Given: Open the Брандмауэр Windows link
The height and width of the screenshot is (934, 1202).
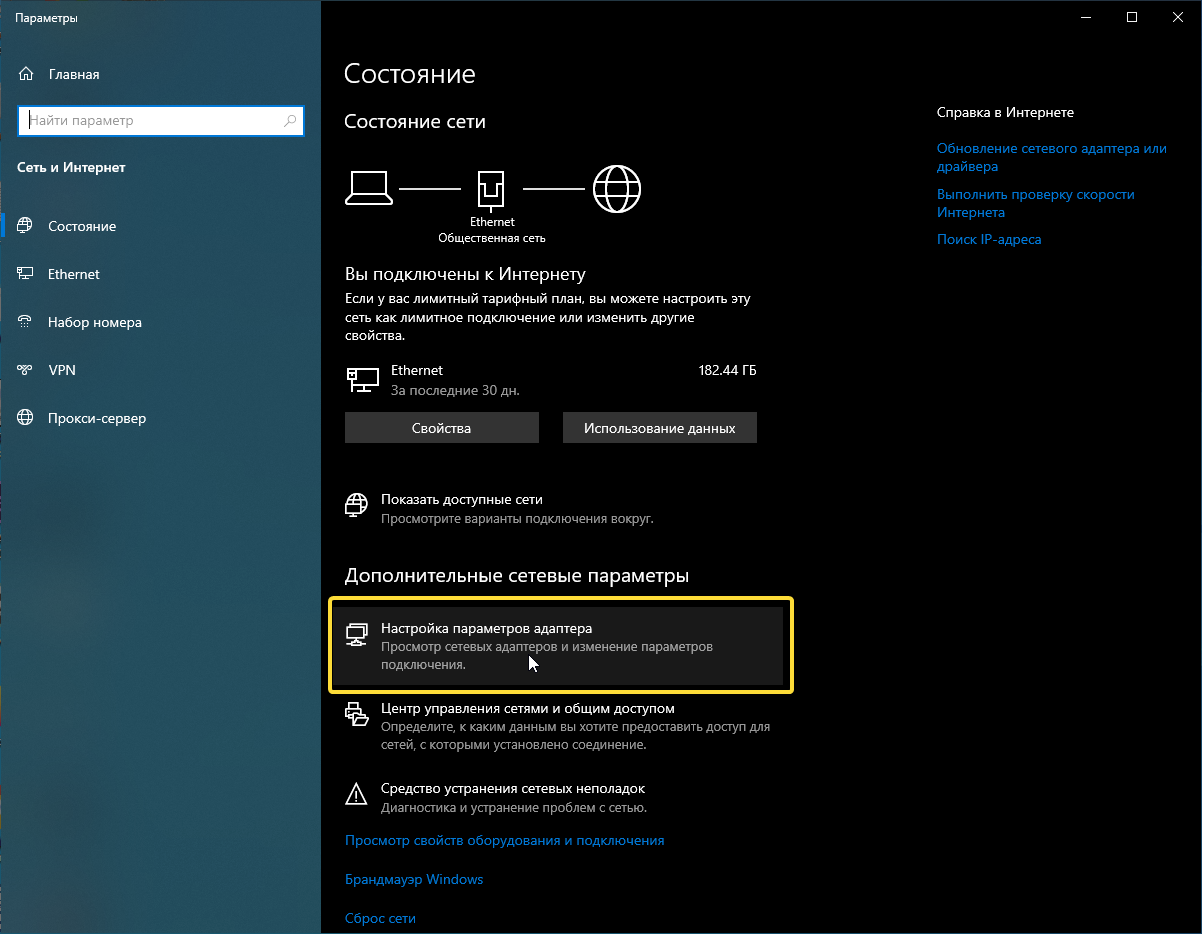Looking at the screenshot, I should click(414, 880).
